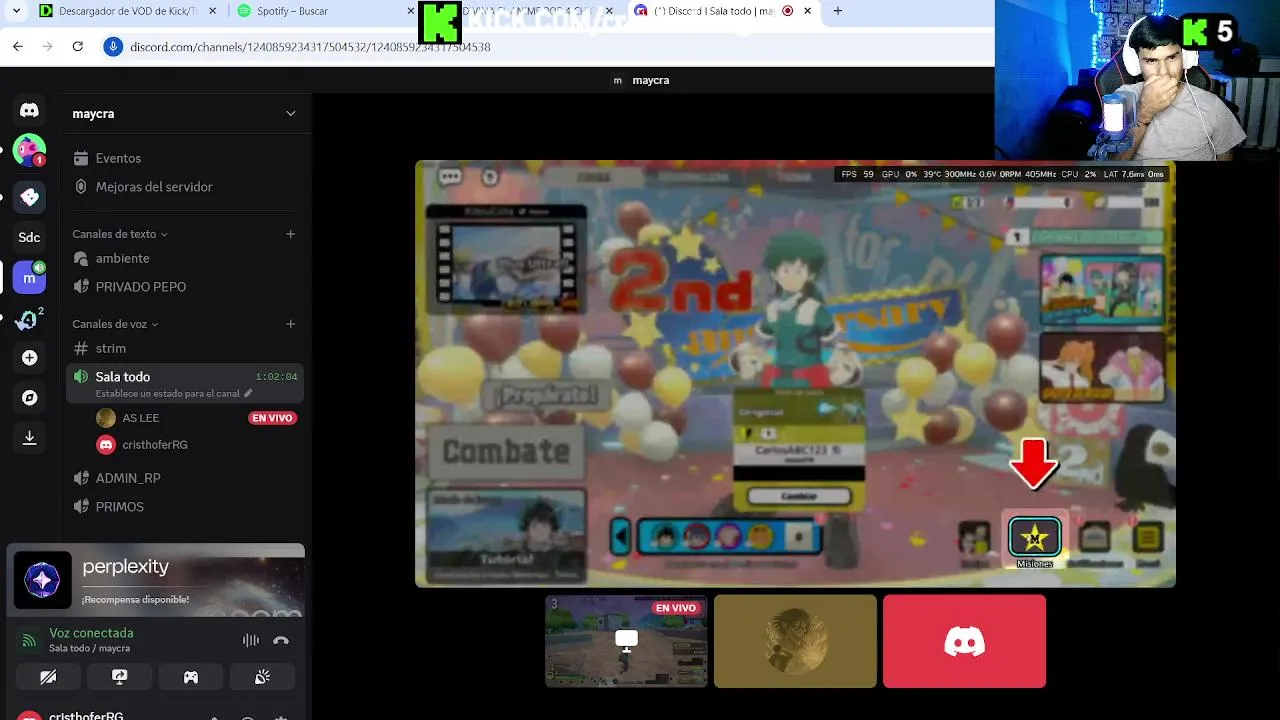Image resolution: width=1280 pixels, height=720 pixels.
Task: Click Voz conectada status text
Action: tap(91, 633)
